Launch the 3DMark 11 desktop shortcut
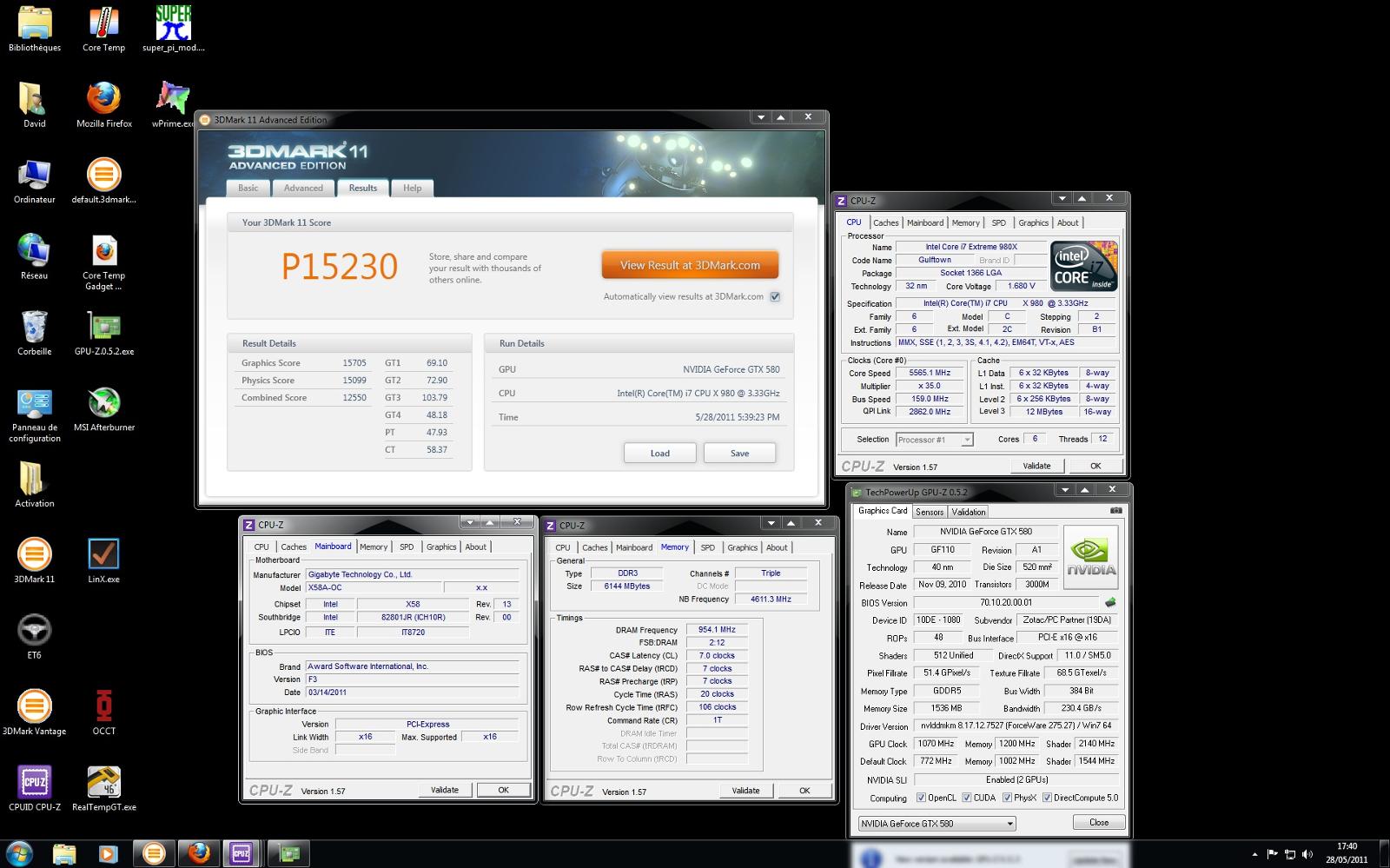The height and width of the screenshot is (868, 1390). click(35, 560)
